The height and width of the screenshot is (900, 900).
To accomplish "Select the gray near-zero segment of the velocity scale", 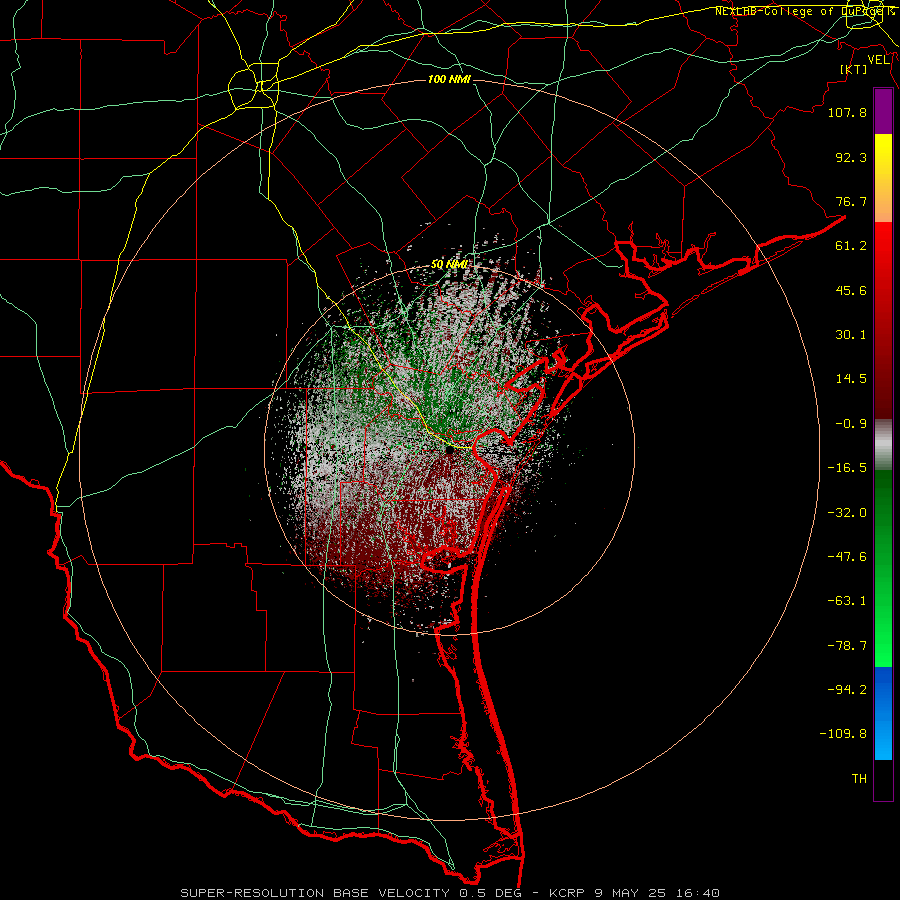I will (883, 444).
